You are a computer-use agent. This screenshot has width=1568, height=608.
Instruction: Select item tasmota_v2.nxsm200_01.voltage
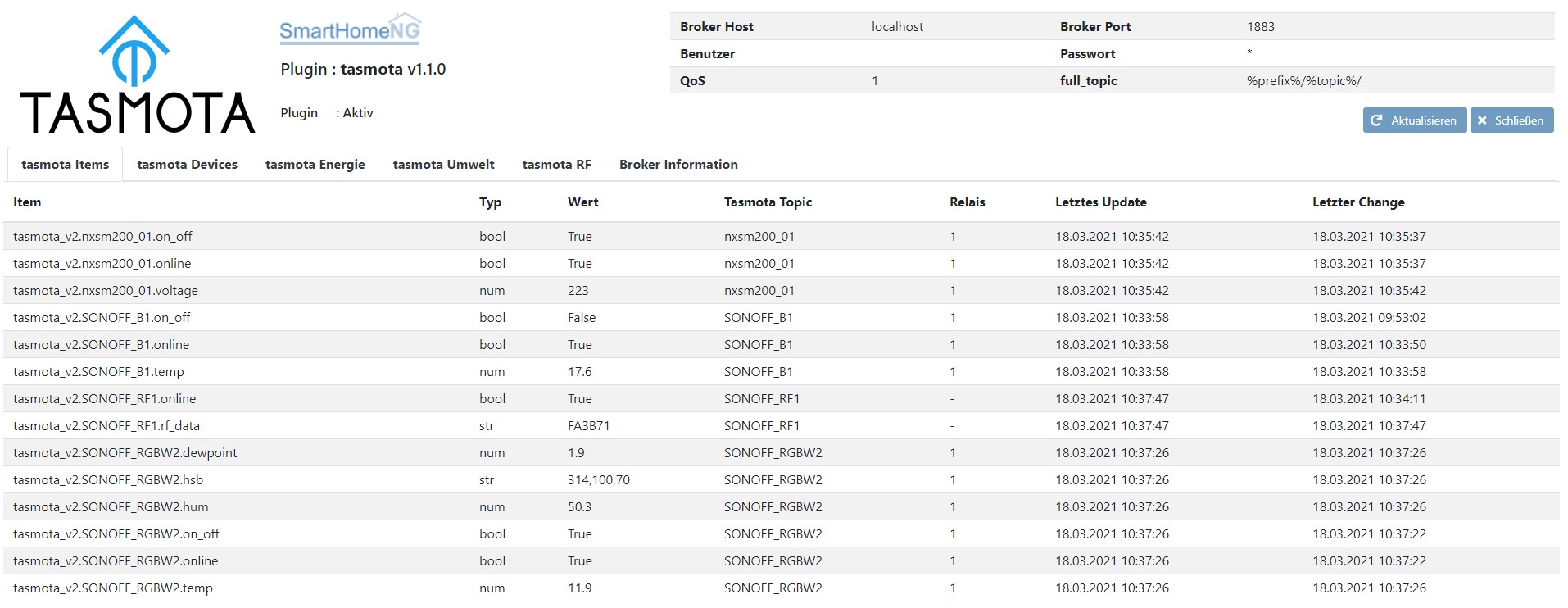coord(106,291)
